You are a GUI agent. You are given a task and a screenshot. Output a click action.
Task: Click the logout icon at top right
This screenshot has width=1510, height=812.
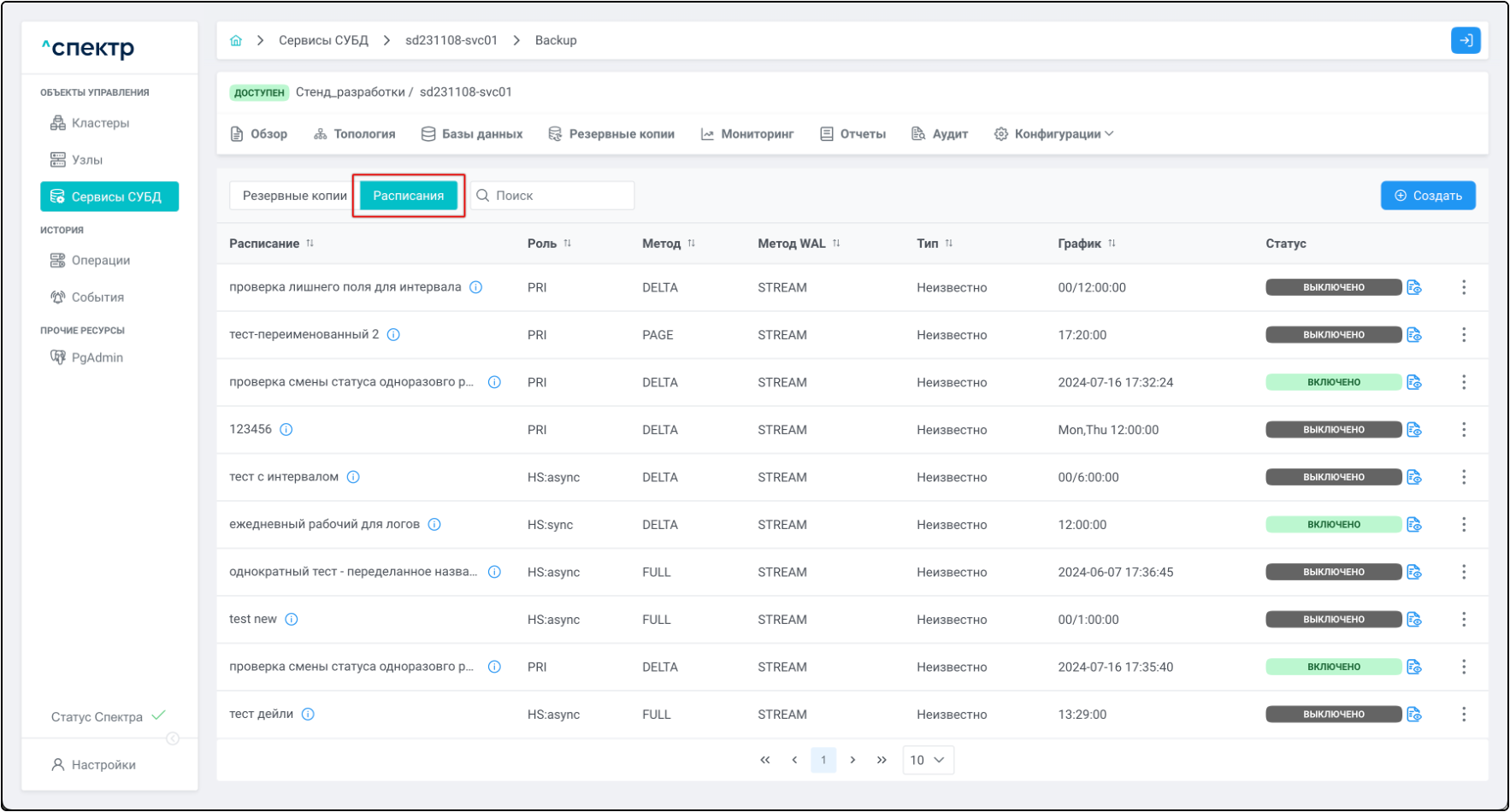1466,40
